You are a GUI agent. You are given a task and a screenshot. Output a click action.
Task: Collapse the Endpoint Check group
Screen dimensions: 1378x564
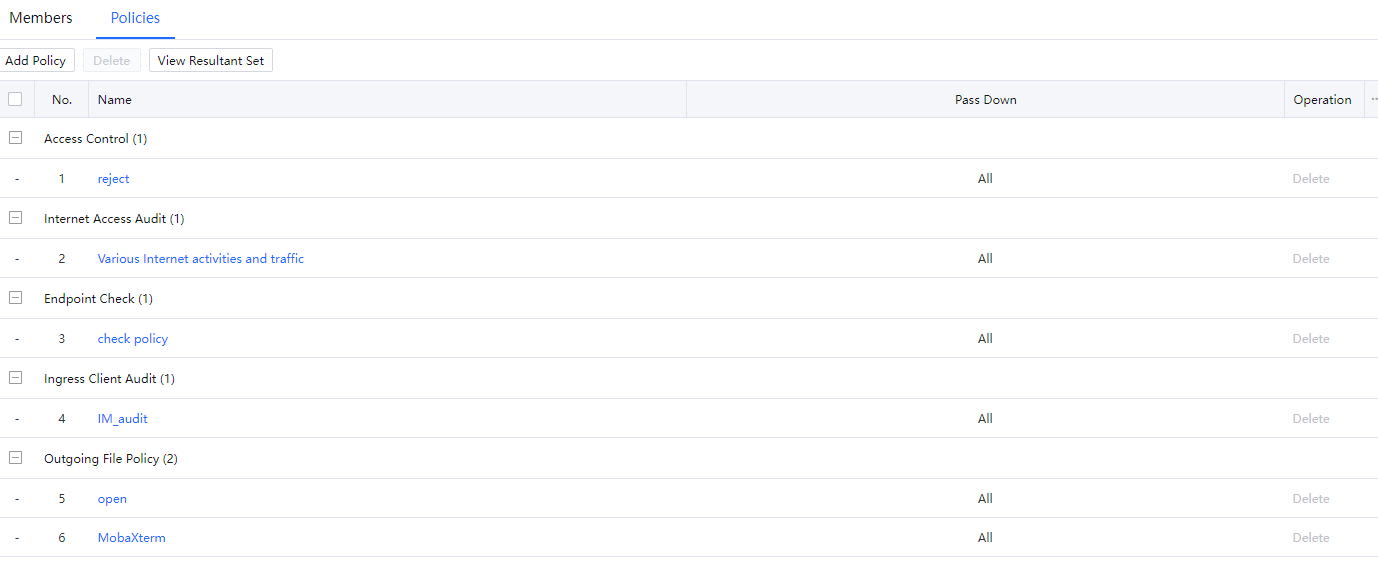pyautogui.click(x=15, y=298)
